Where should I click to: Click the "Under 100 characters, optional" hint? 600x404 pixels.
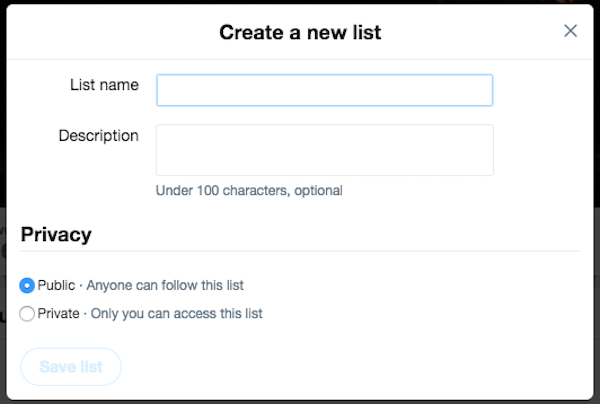(249, 190)
